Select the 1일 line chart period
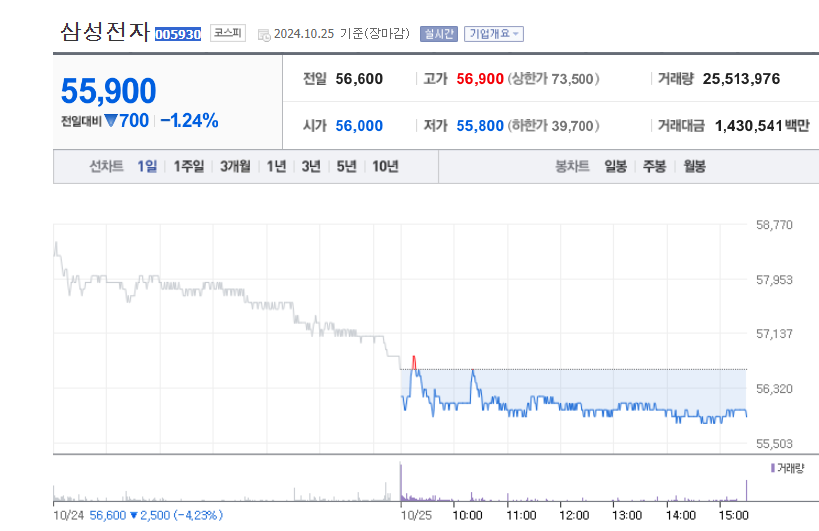The height and width of the screenshot is (531, 819). click(147, 167)
